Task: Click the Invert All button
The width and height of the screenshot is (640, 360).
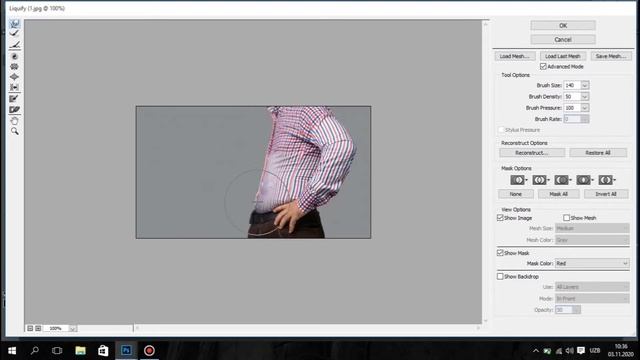Action: [x=606, y=194]
